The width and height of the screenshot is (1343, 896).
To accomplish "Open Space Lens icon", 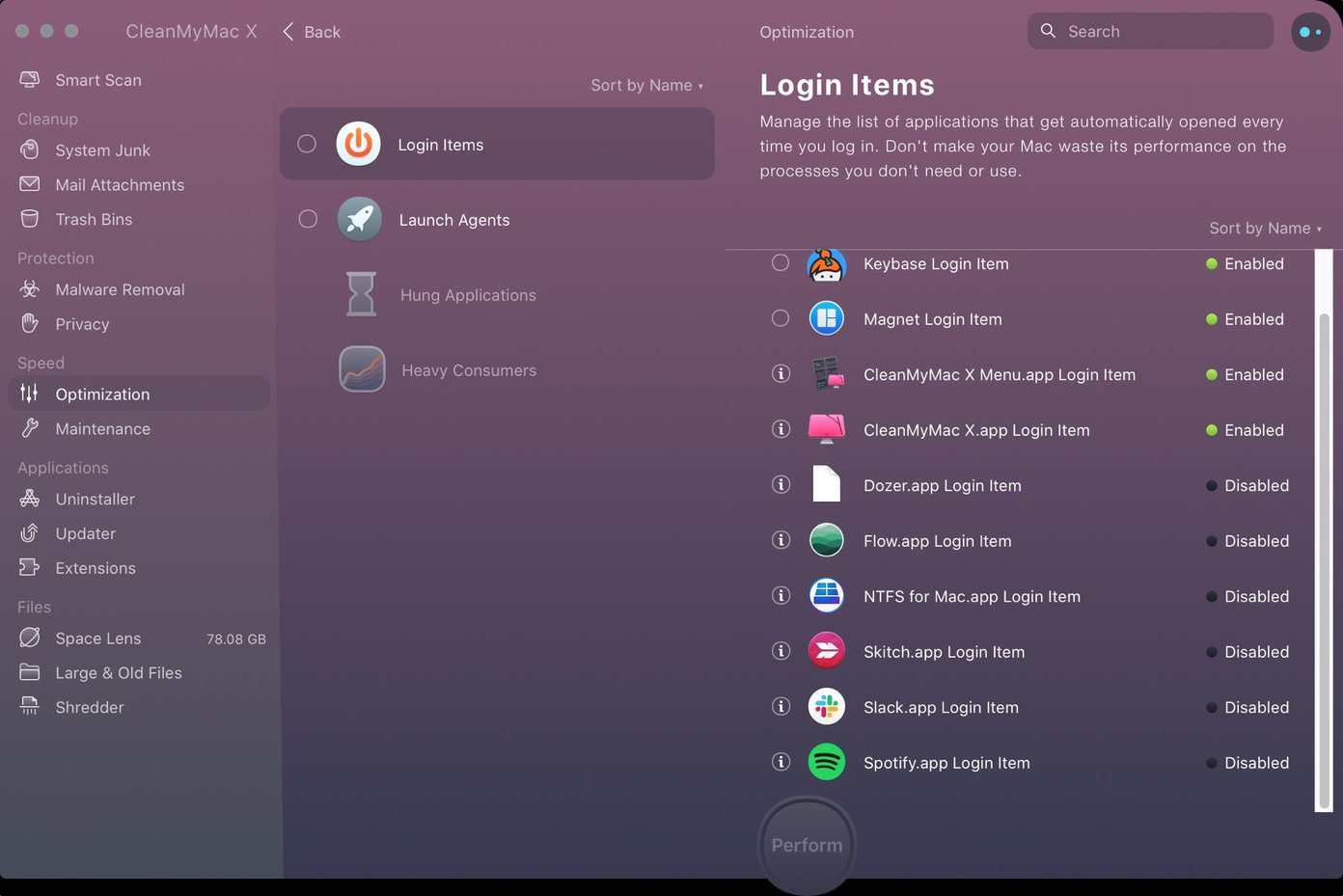I will [30, 638].
